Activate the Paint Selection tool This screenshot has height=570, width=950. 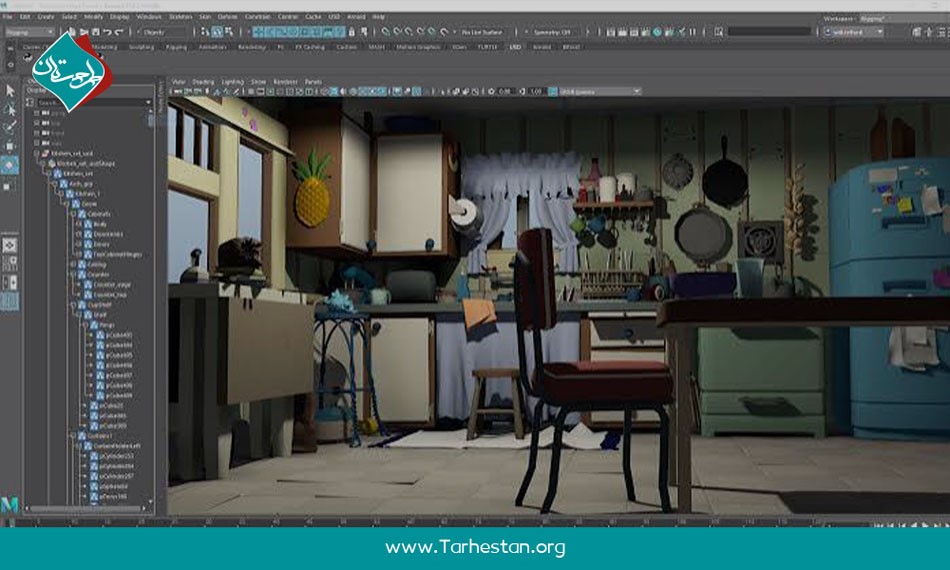click(x=10, y=127)
